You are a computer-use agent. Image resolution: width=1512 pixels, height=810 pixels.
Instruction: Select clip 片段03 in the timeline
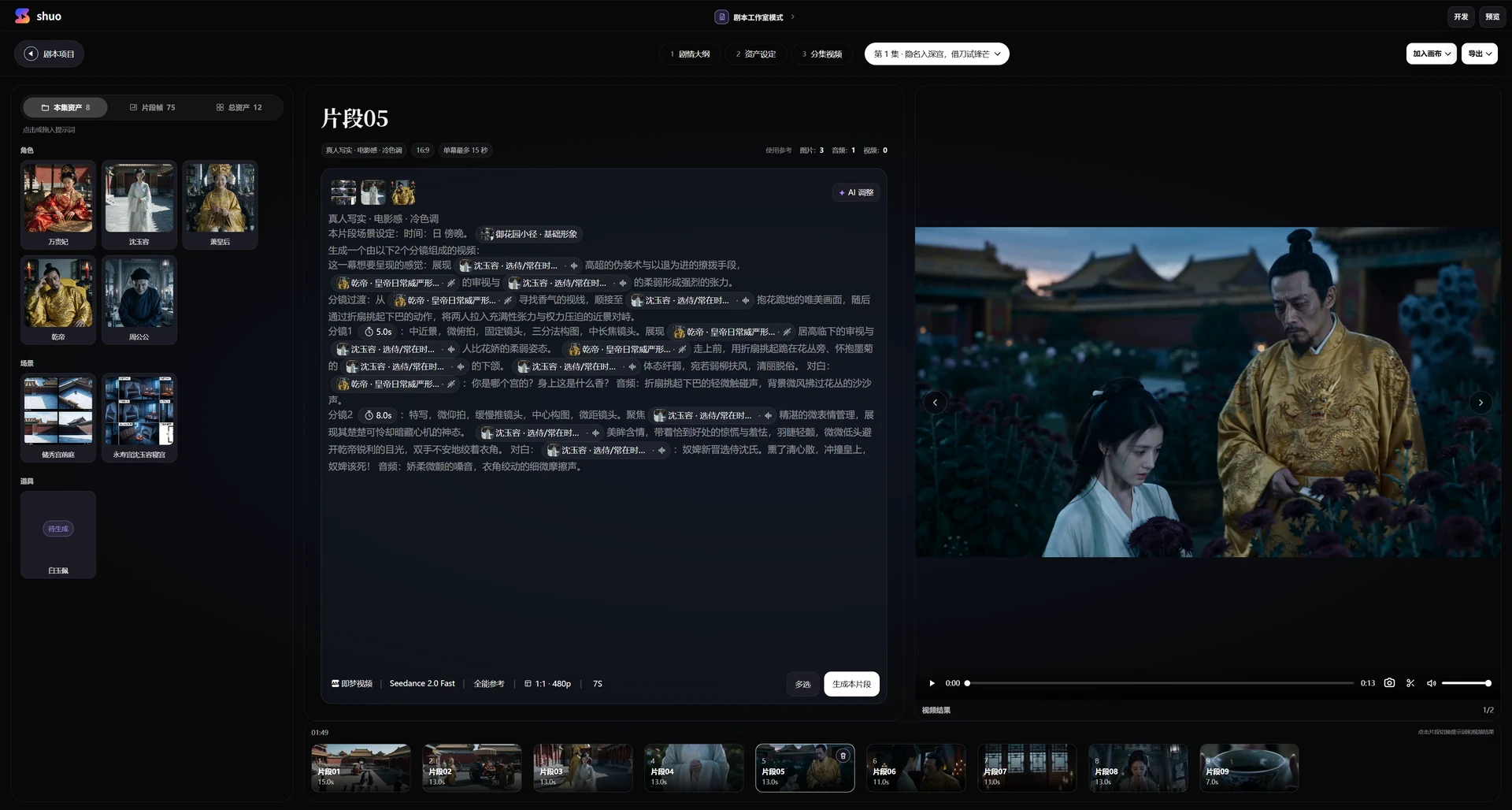(x=583, y=767)
